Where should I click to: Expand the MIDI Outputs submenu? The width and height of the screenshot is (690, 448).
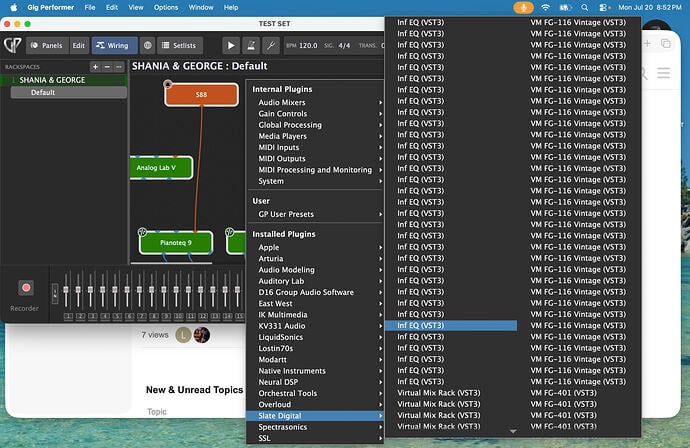point(316,159)
